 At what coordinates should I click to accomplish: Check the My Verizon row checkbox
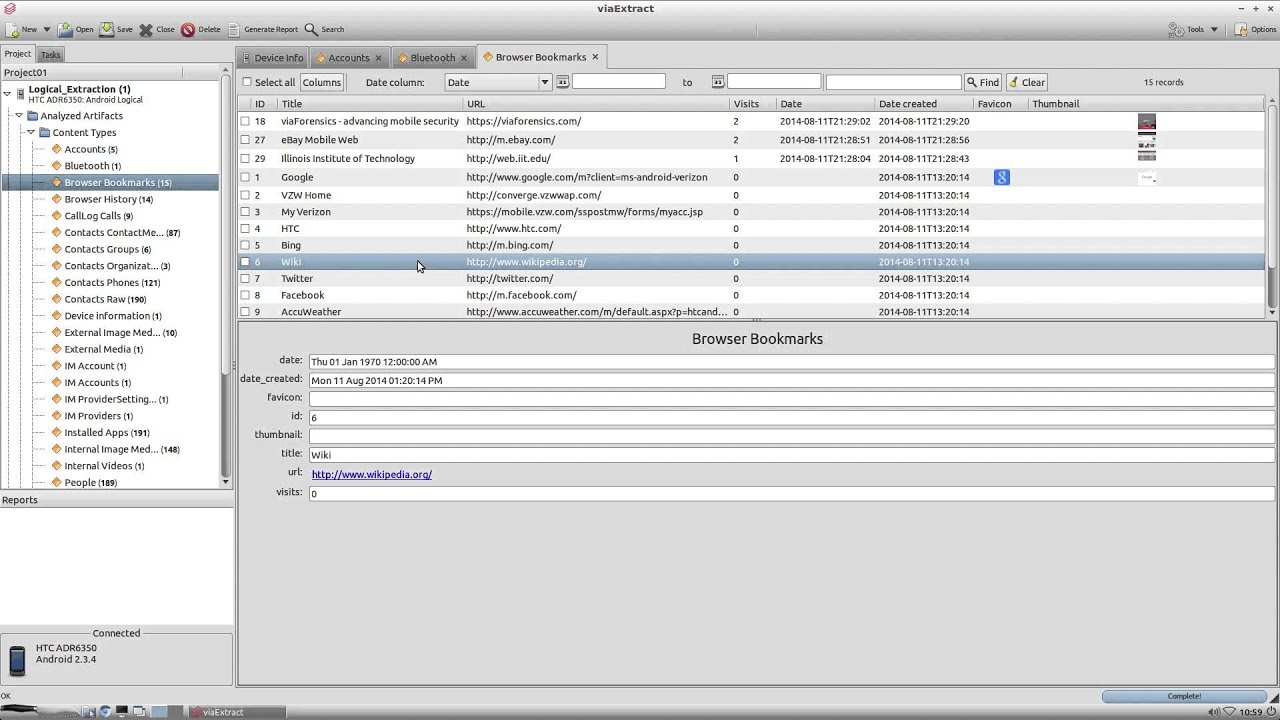245,212
